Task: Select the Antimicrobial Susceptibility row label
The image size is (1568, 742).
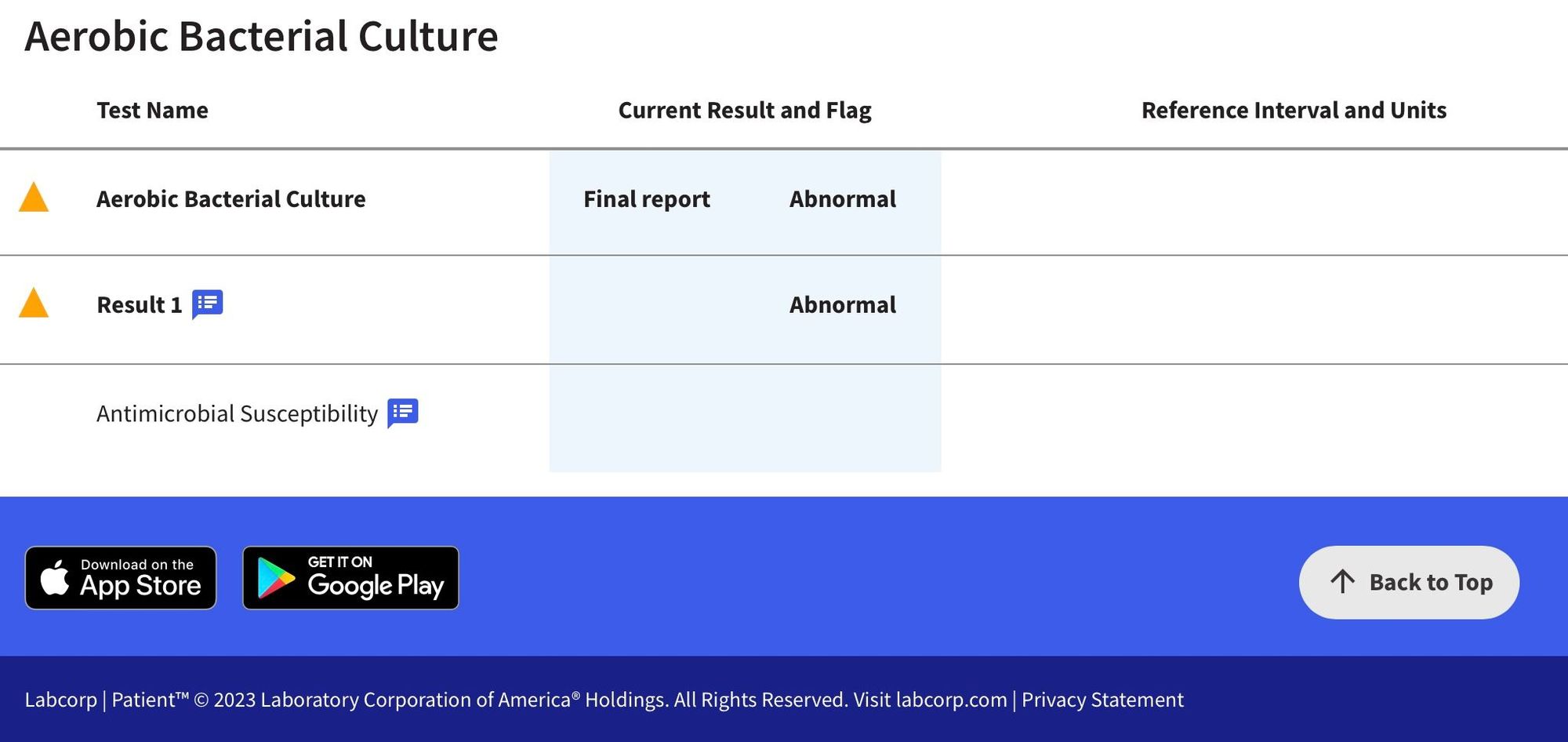Action: pyautogui.click(x=237, y=413)
